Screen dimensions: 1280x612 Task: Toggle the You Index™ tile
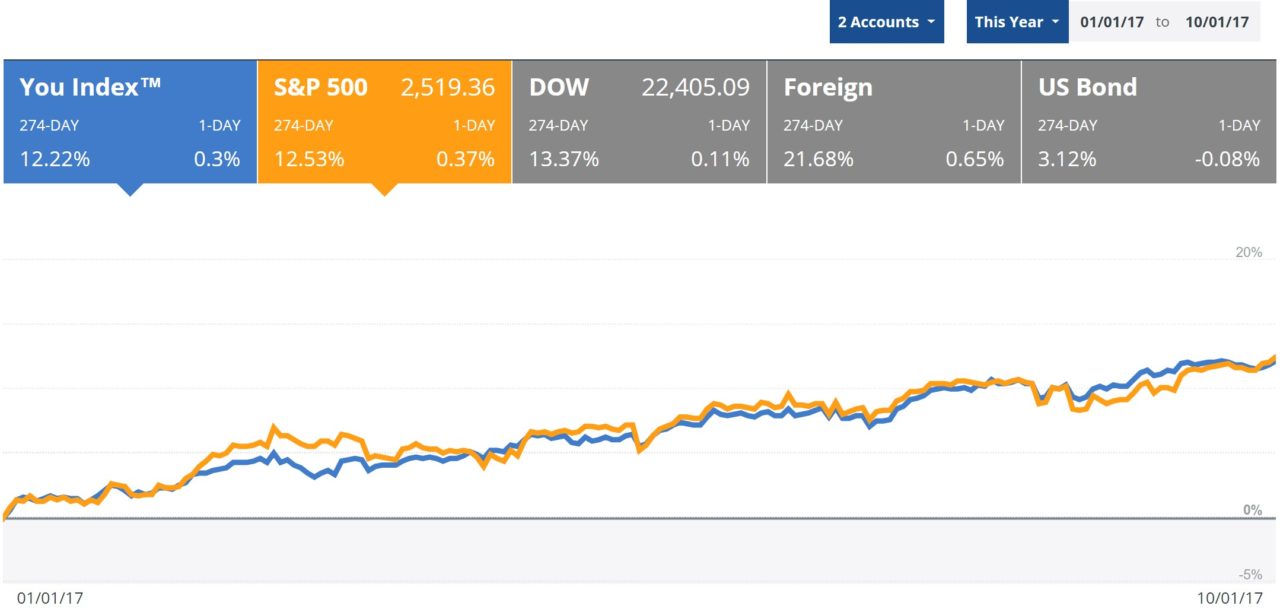pyautogui.click(x=130, y=122)
